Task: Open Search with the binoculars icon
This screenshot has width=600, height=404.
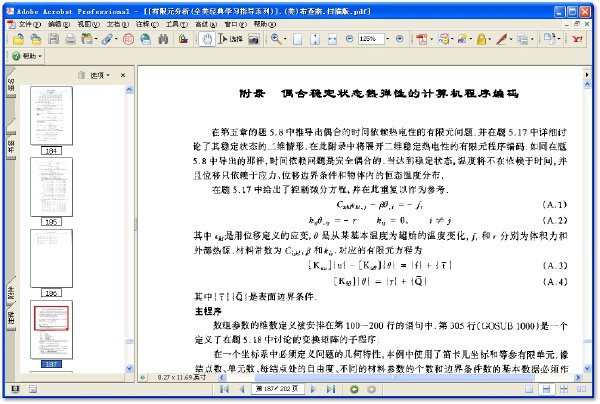Action: (x=163, y=39)
